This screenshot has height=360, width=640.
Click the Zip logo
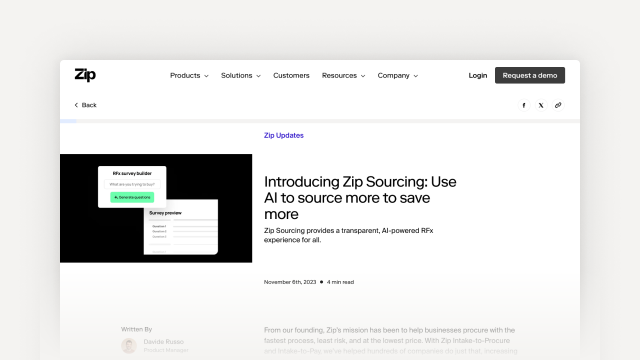[x=85, y=75]
